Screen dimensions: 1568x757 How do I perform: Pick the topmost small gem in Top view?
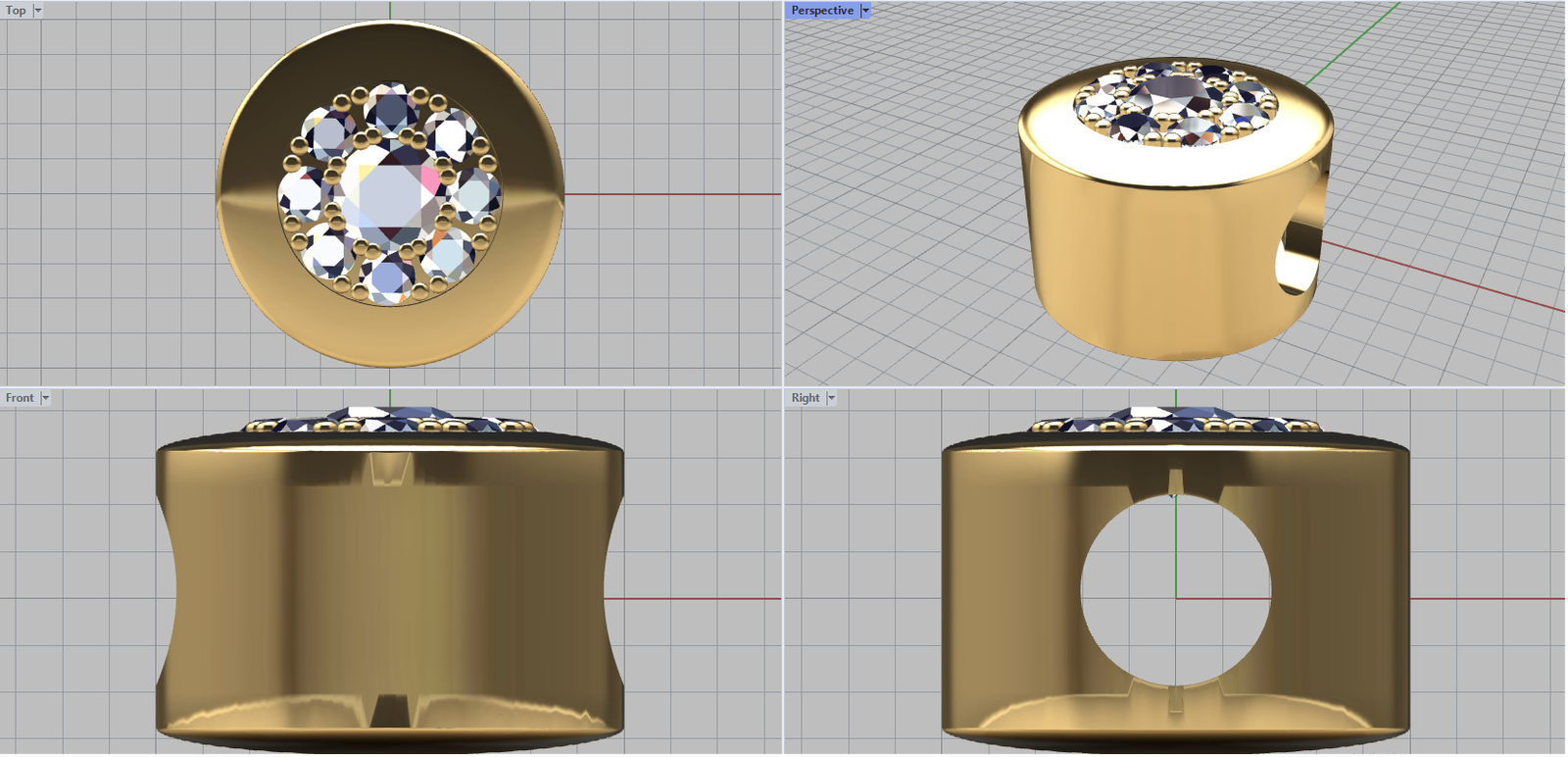pyautogui.click(x=391, y=107)
